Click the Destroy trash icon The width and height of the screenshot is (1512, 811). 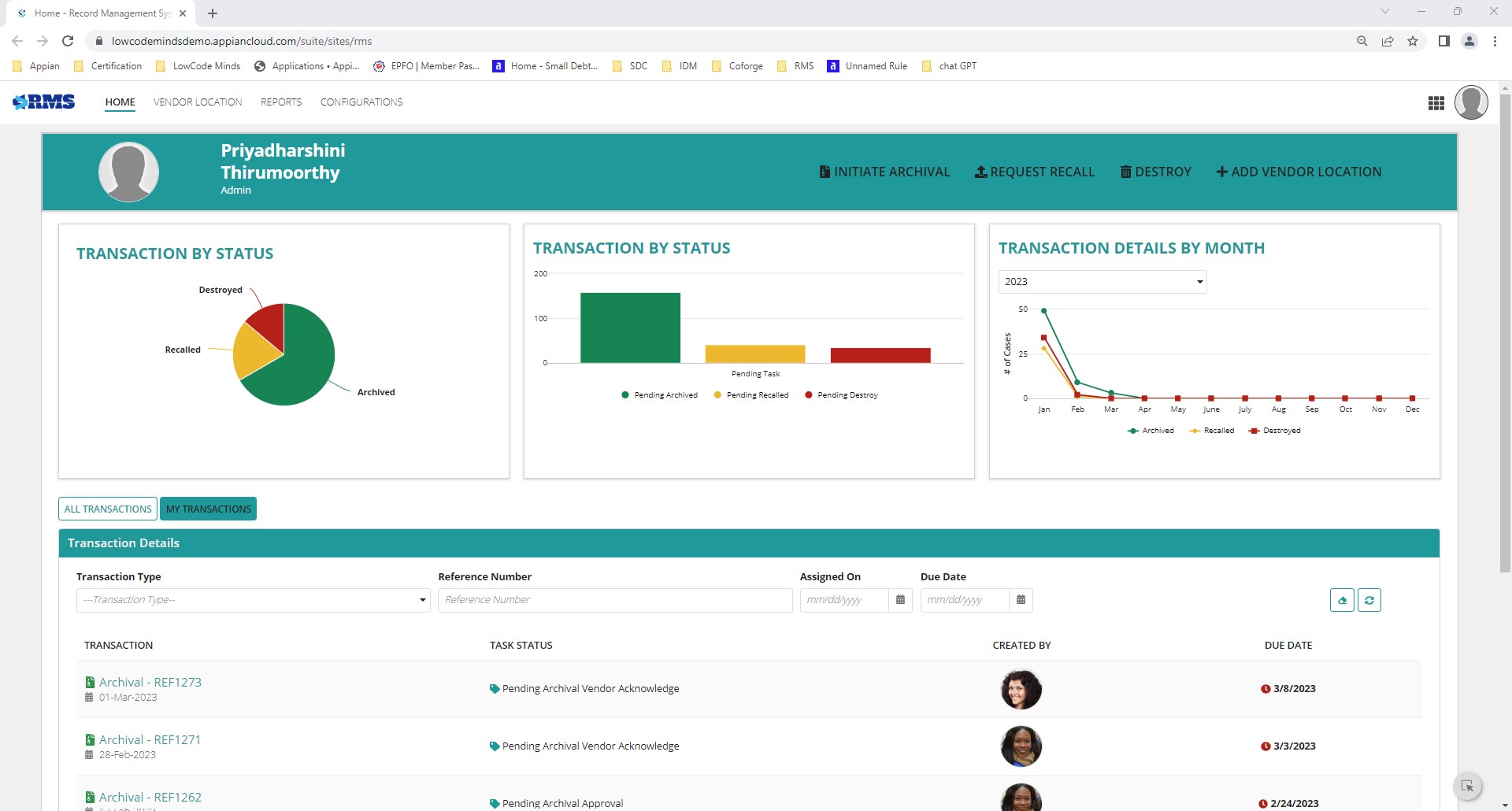coord(1125,171)
